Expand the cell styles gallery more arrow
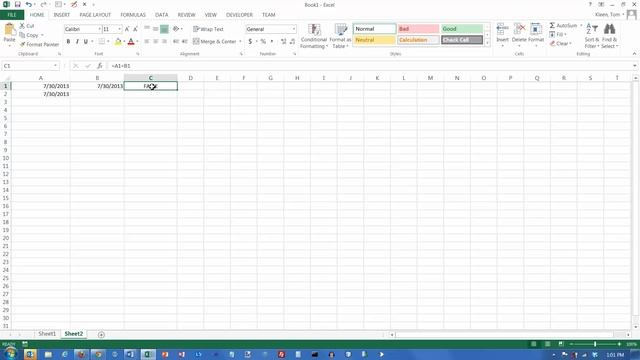Image resolution: width=640 pixels, height=360 pixels. [487, 43]
